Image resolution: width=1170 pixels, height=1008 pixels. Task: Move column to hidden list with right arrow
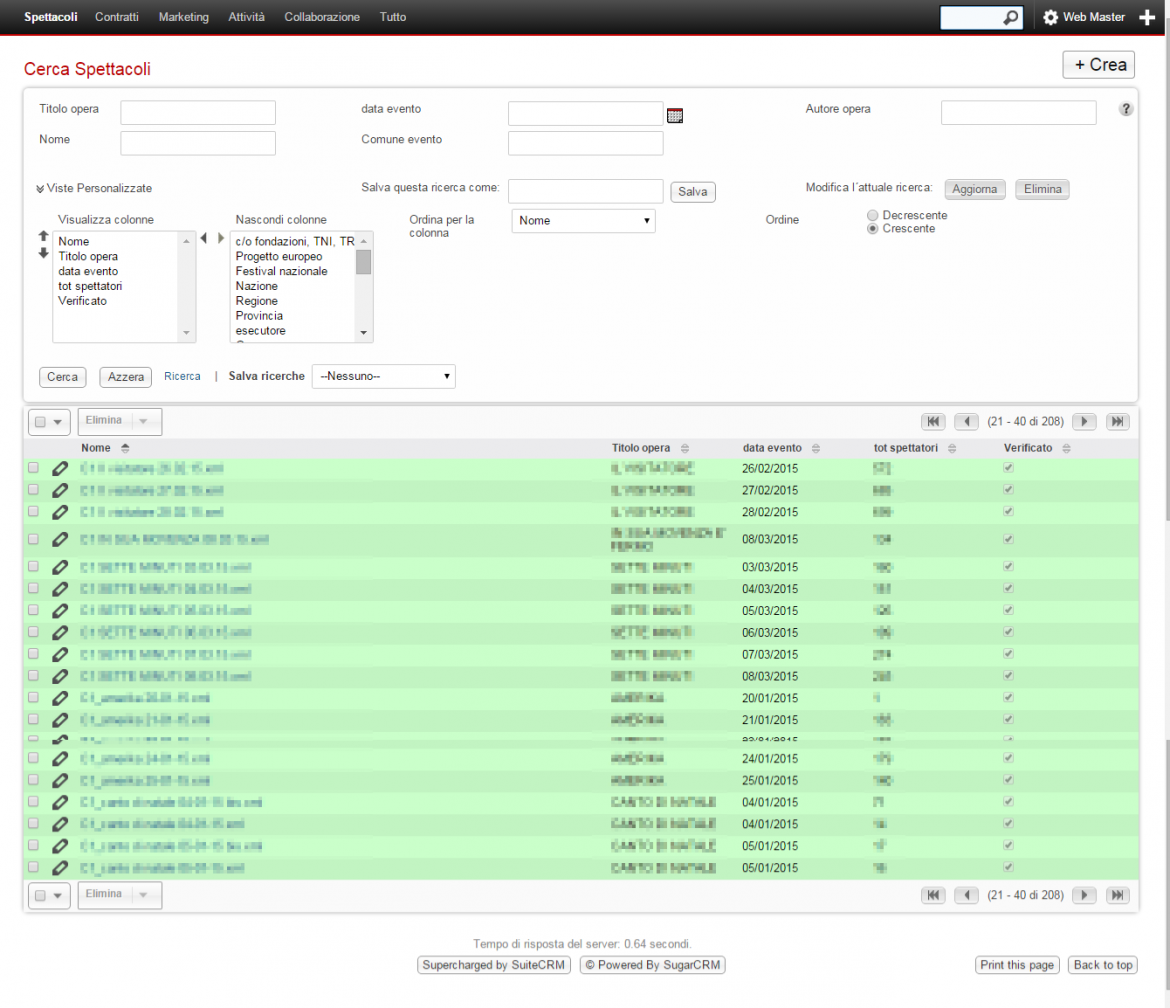point(220,238)
